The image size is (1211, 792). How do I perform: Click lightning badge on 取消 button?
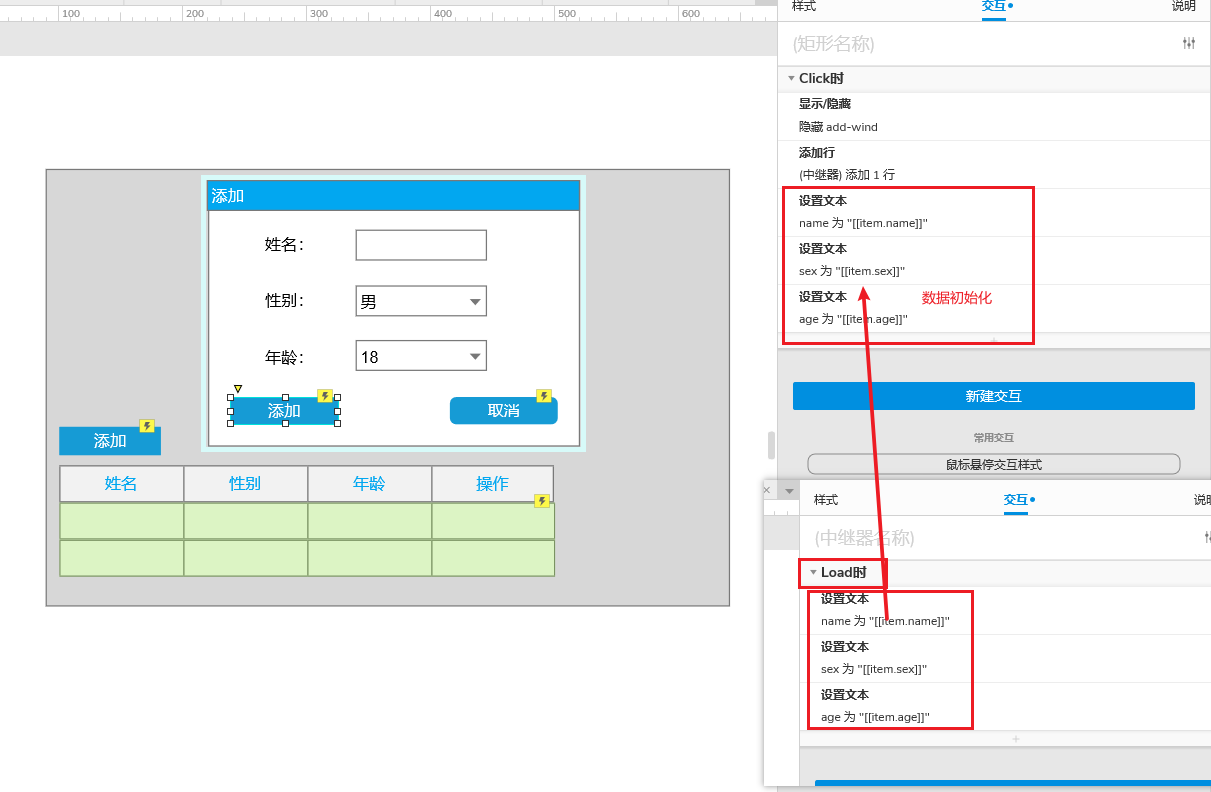coord(544,396)
